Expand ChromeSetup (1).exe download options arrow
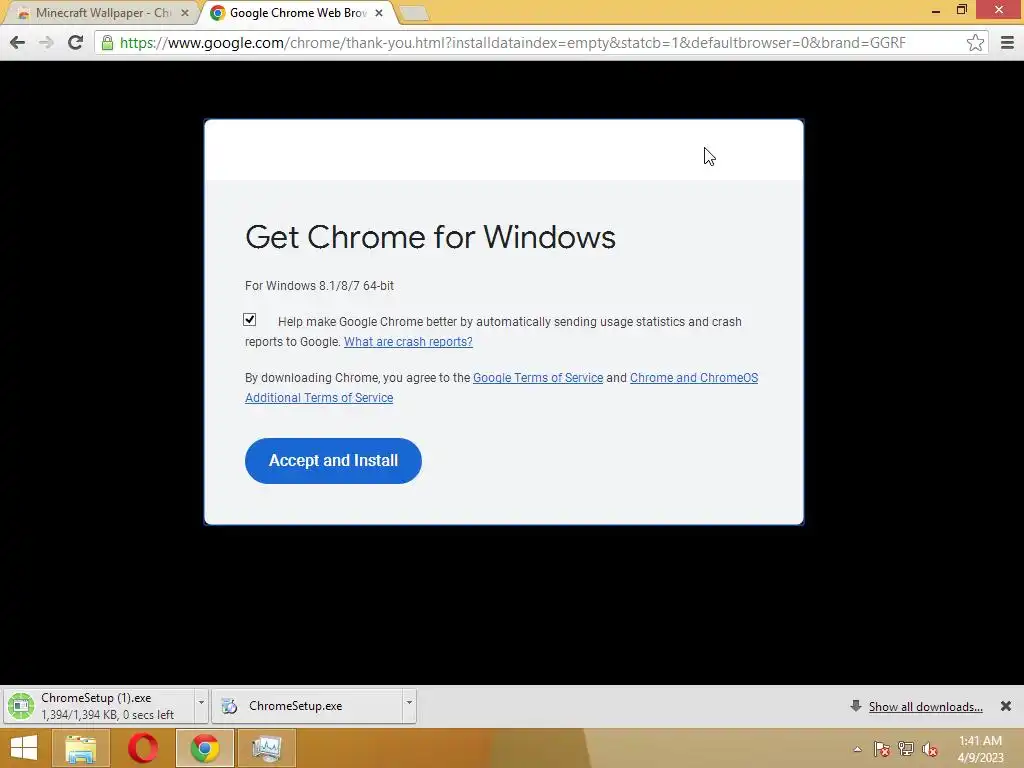The width and height of the screenshot is (1024, 768). (x=201, y=703)
